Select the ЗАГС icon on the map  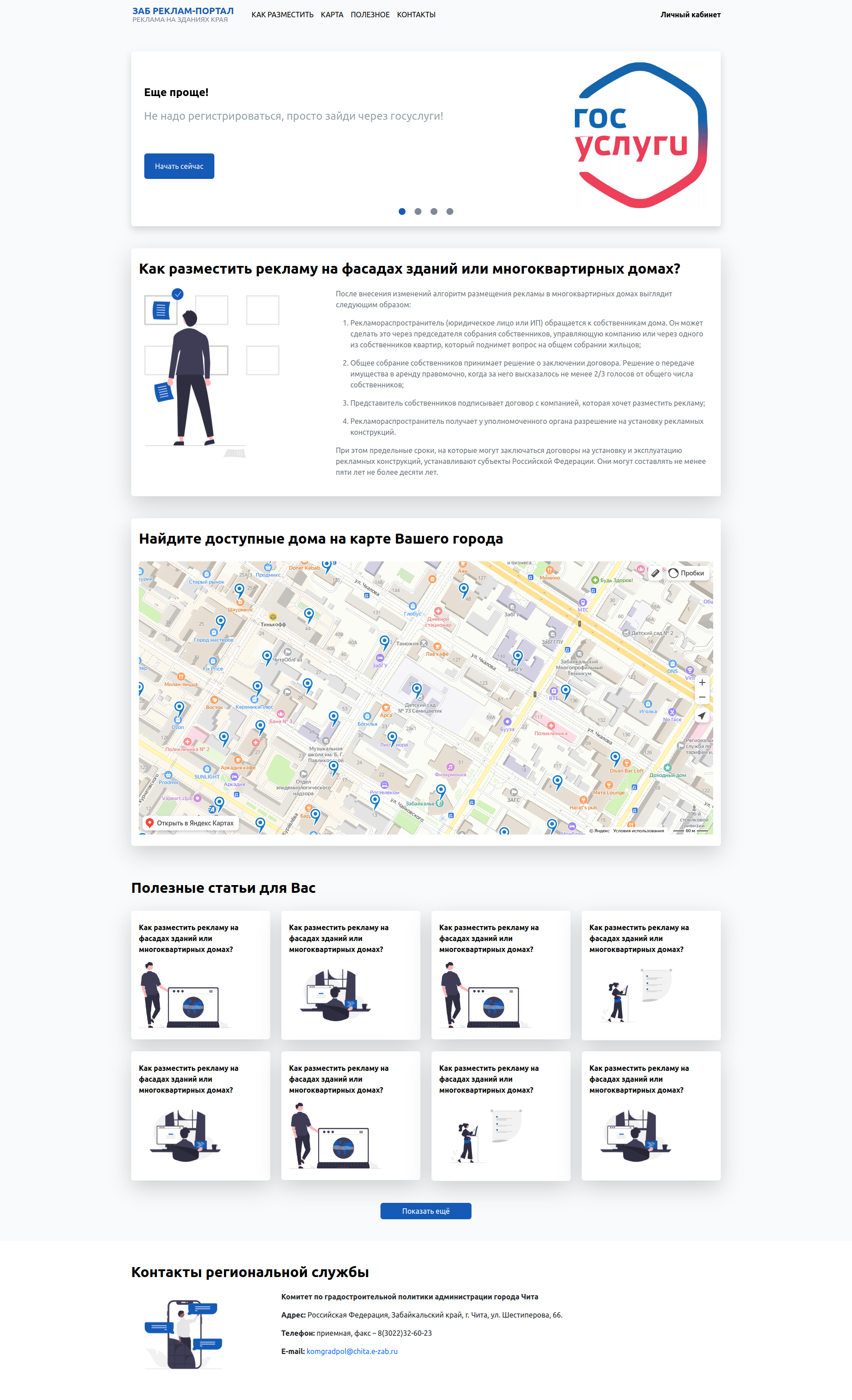[513, 792]
